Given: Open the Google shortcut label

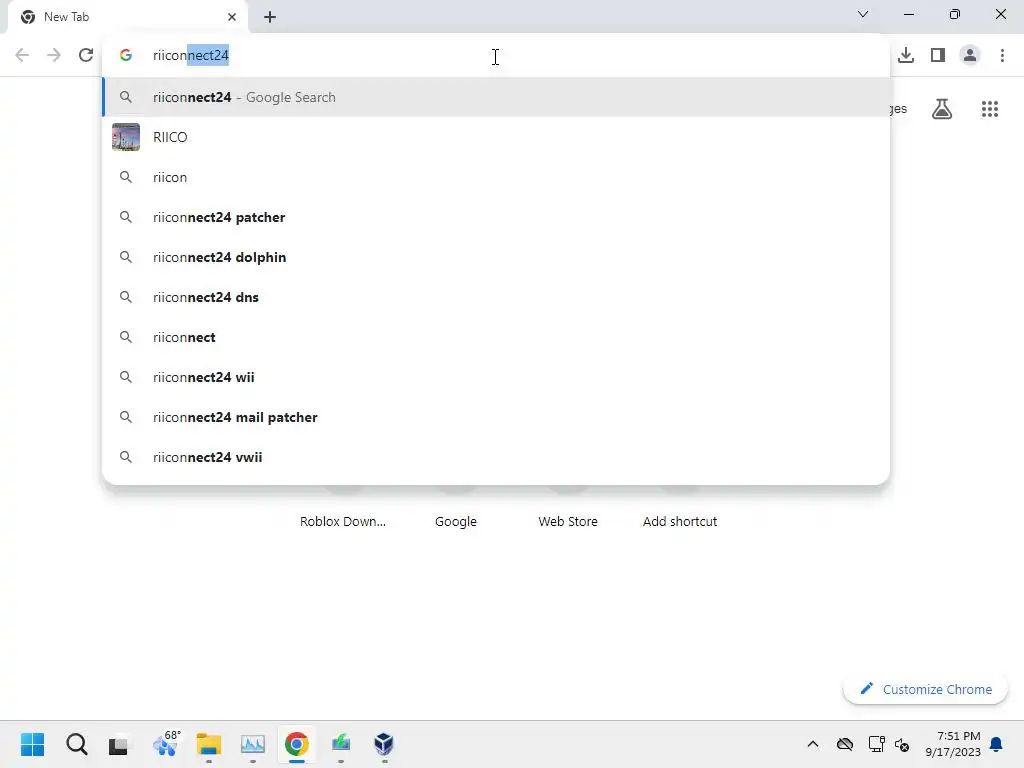Looking at the screenshot, I should 456,521.
